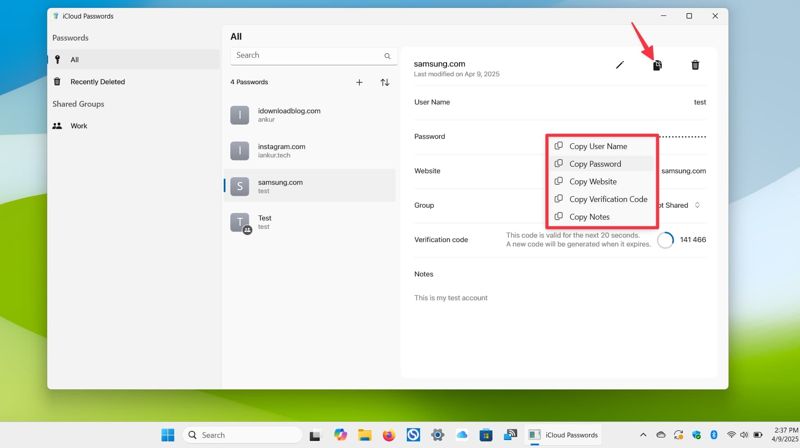This screenshot has width=800, height=448.
Task: Add a new password with the plus icon
Action: pyautogui.click(x=359, y=82)
